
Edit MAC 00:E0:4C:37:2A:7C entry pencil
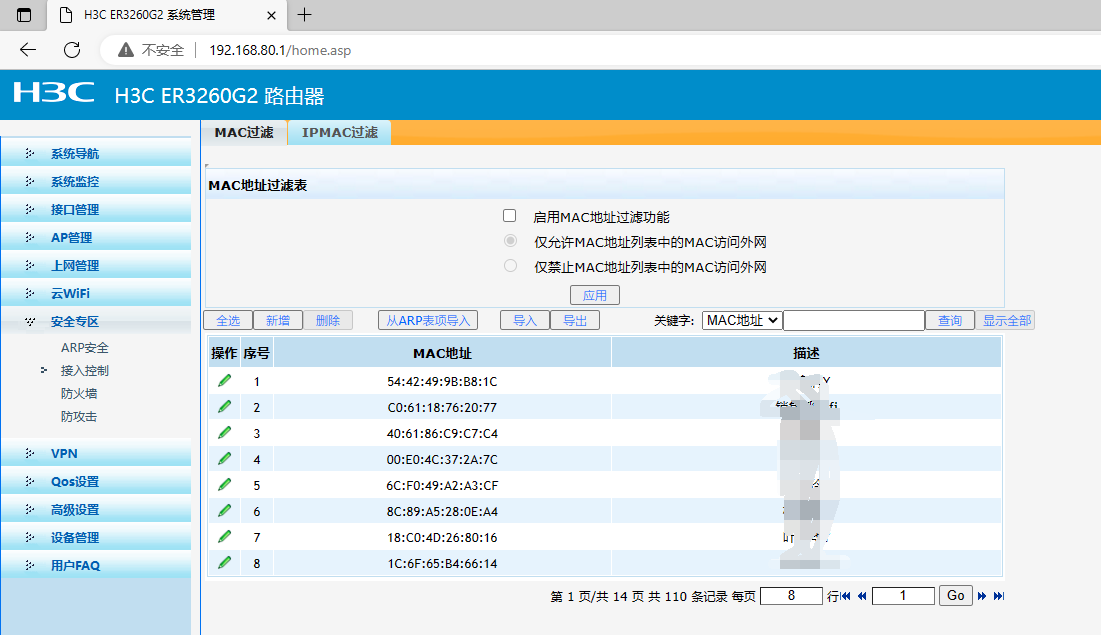click(x=225, y=459)
